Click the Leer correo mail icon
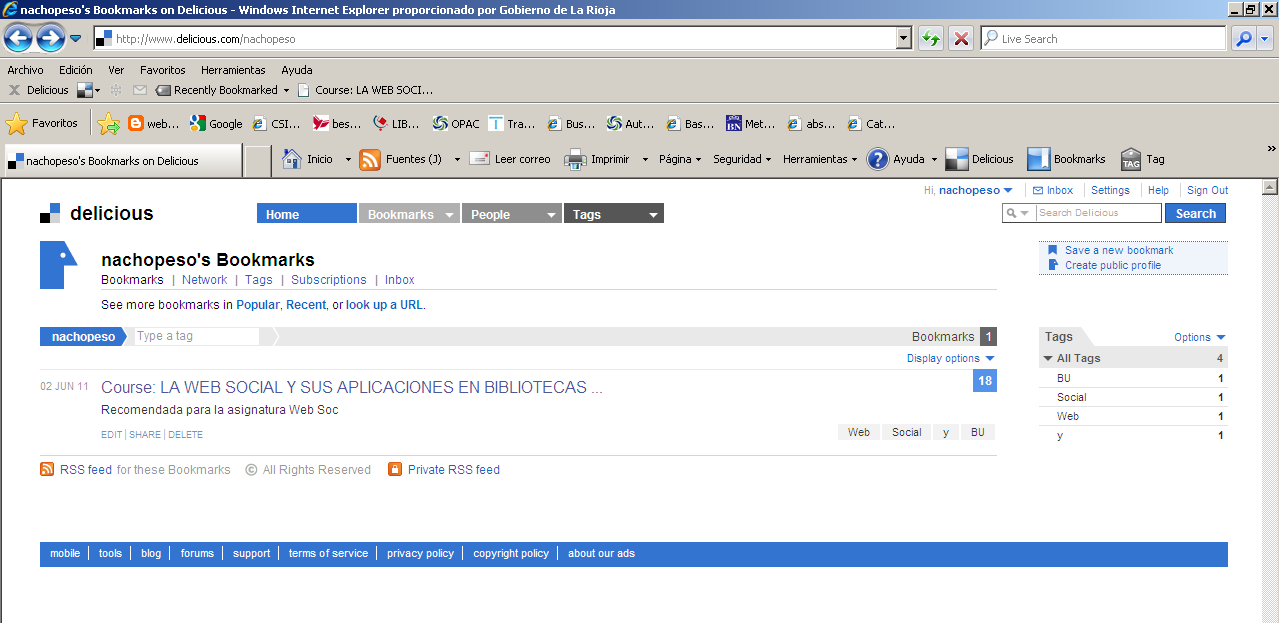Viewport: 1279px width, 623px height. [x=480, y=159]
